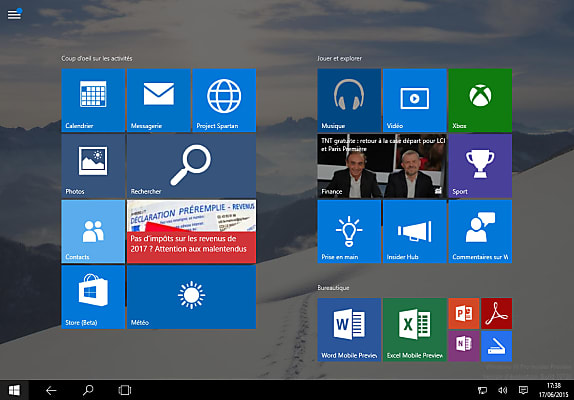Open the tax news live tile

tap(191, 231)
